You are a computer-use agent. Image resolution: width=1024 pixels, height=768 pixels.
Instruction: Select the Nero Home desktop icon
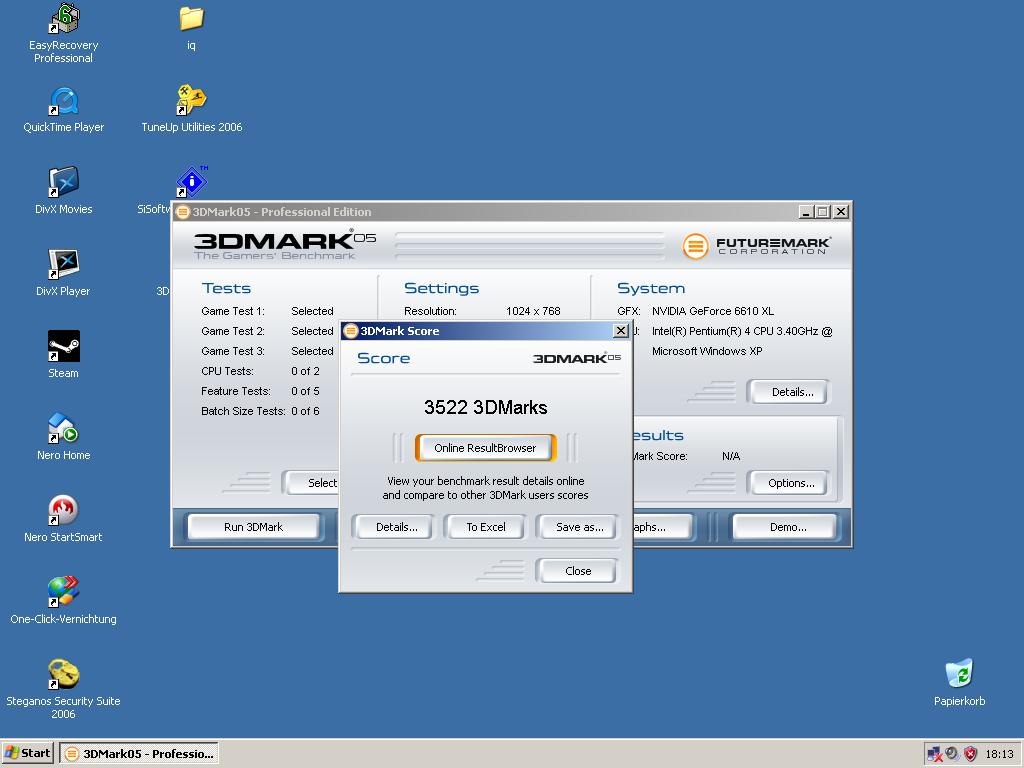click(x=63, y=437)
